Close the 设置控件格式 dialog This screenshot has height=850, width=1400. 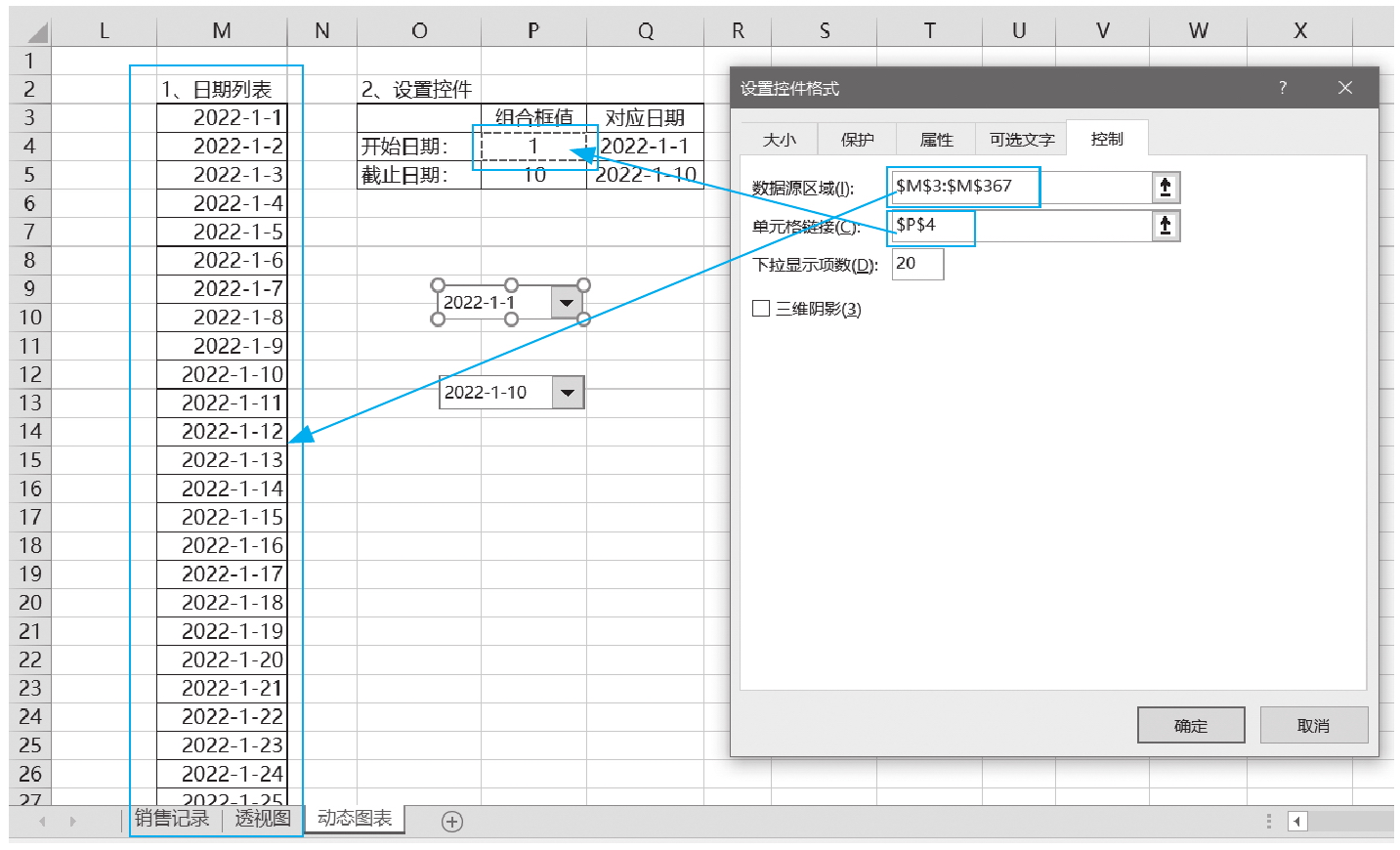(1345, 88)
